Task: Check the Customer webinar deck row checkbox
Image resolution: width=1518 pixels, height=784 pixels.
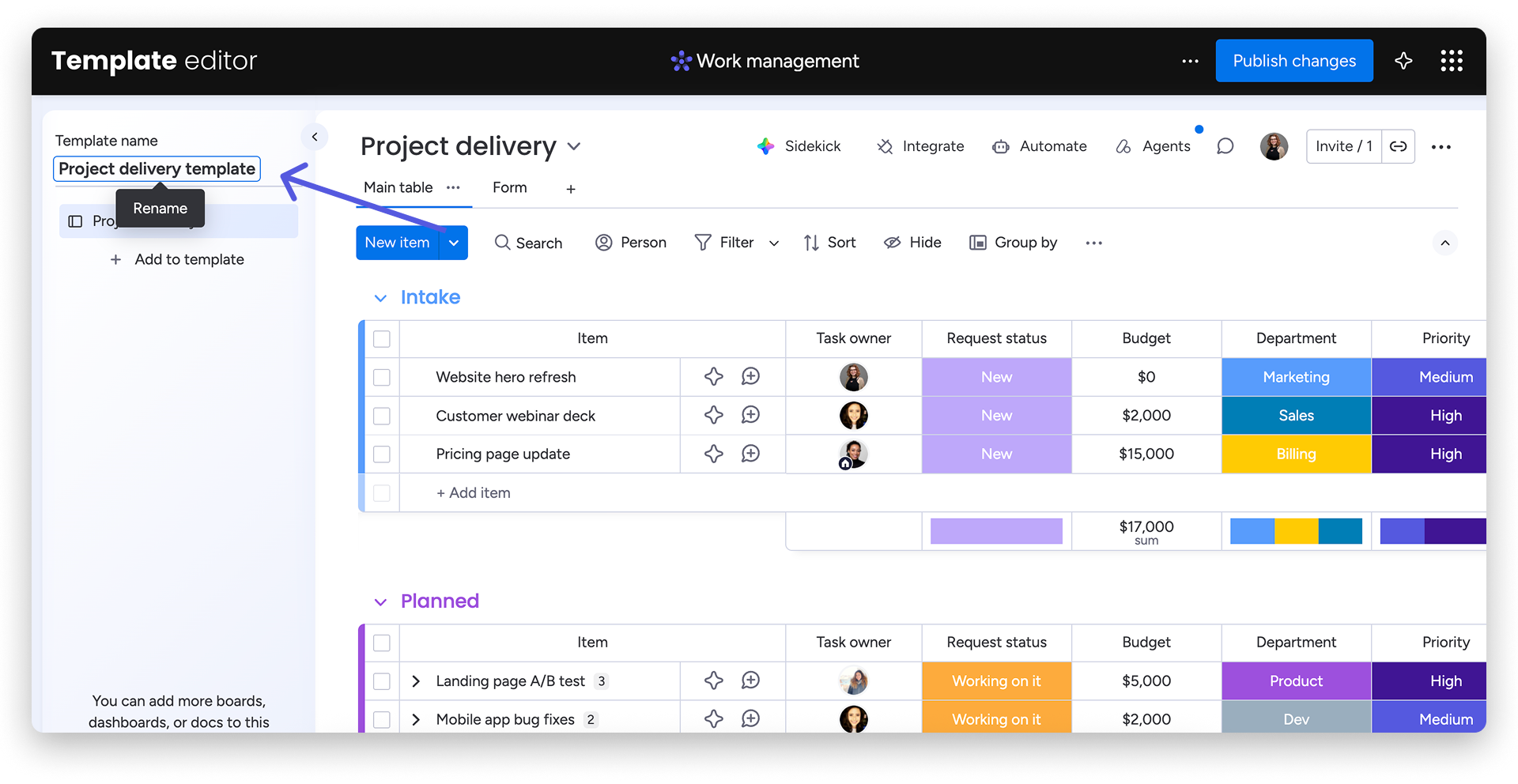Action: tap(382, 416)
